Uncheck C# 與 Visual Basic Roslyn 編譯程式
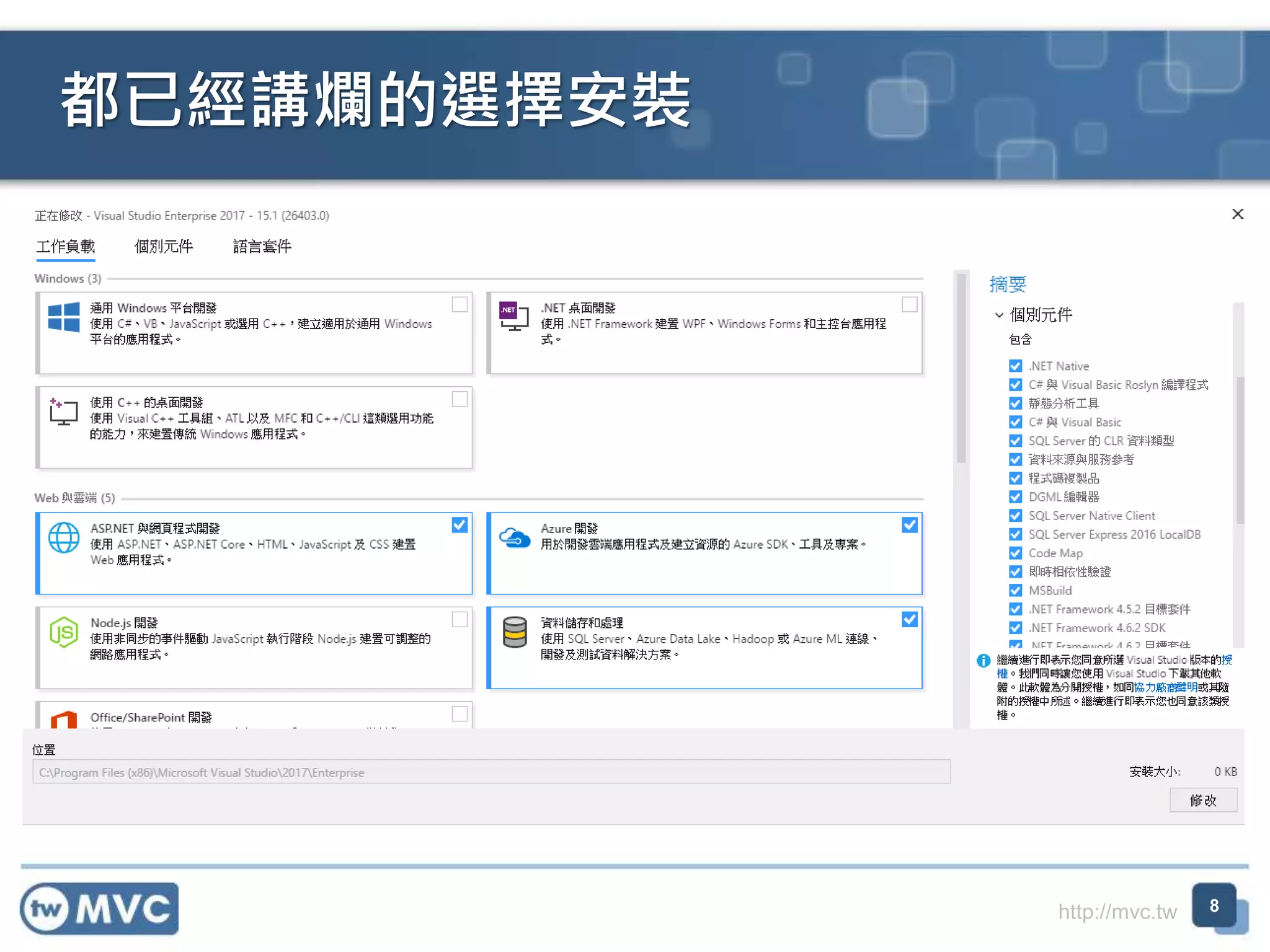 point(1015,385)
